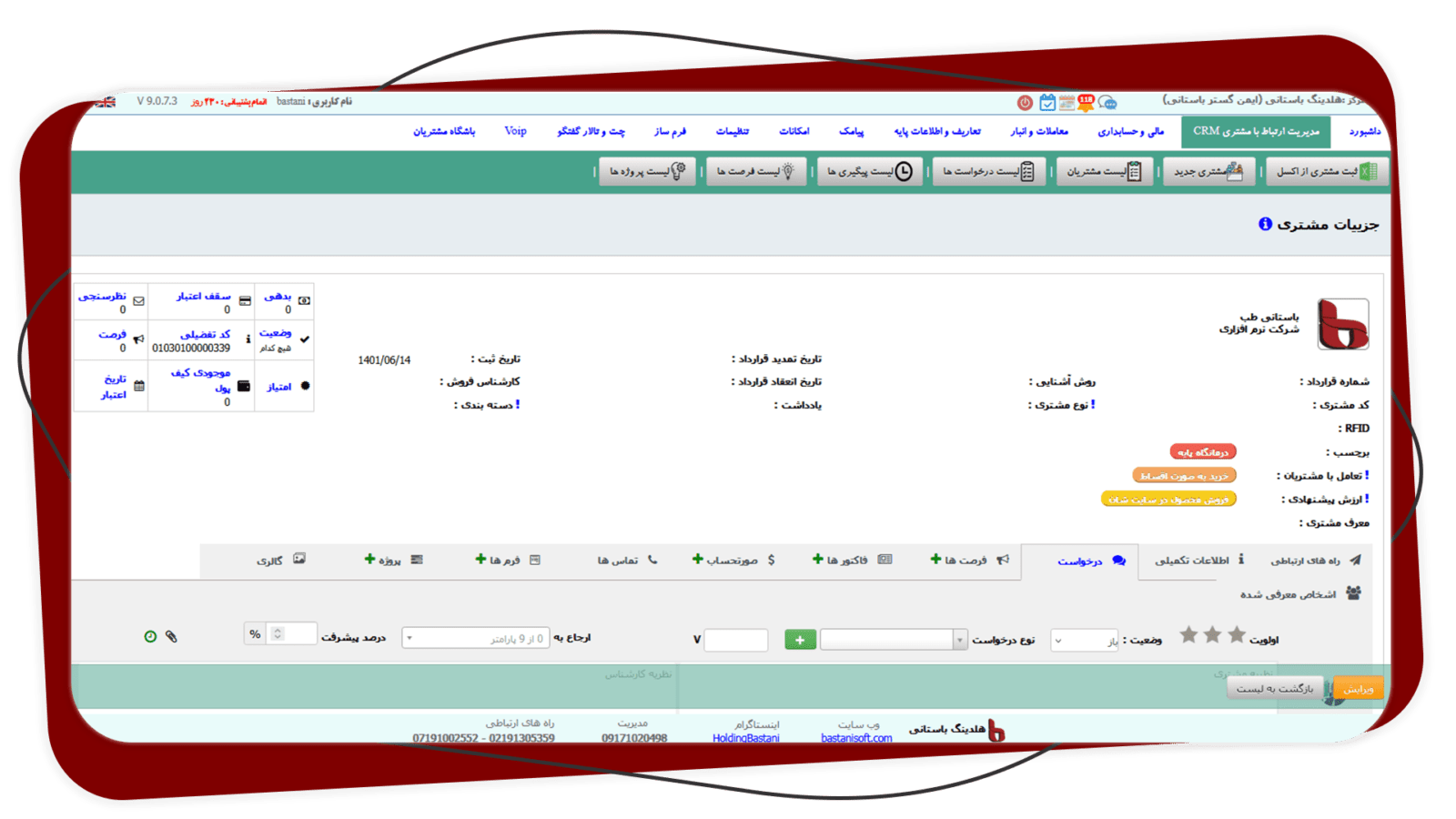Viewport: 1456px width, 819px height.
Task: Set priority with the leftmost star
Action: 1188,635
